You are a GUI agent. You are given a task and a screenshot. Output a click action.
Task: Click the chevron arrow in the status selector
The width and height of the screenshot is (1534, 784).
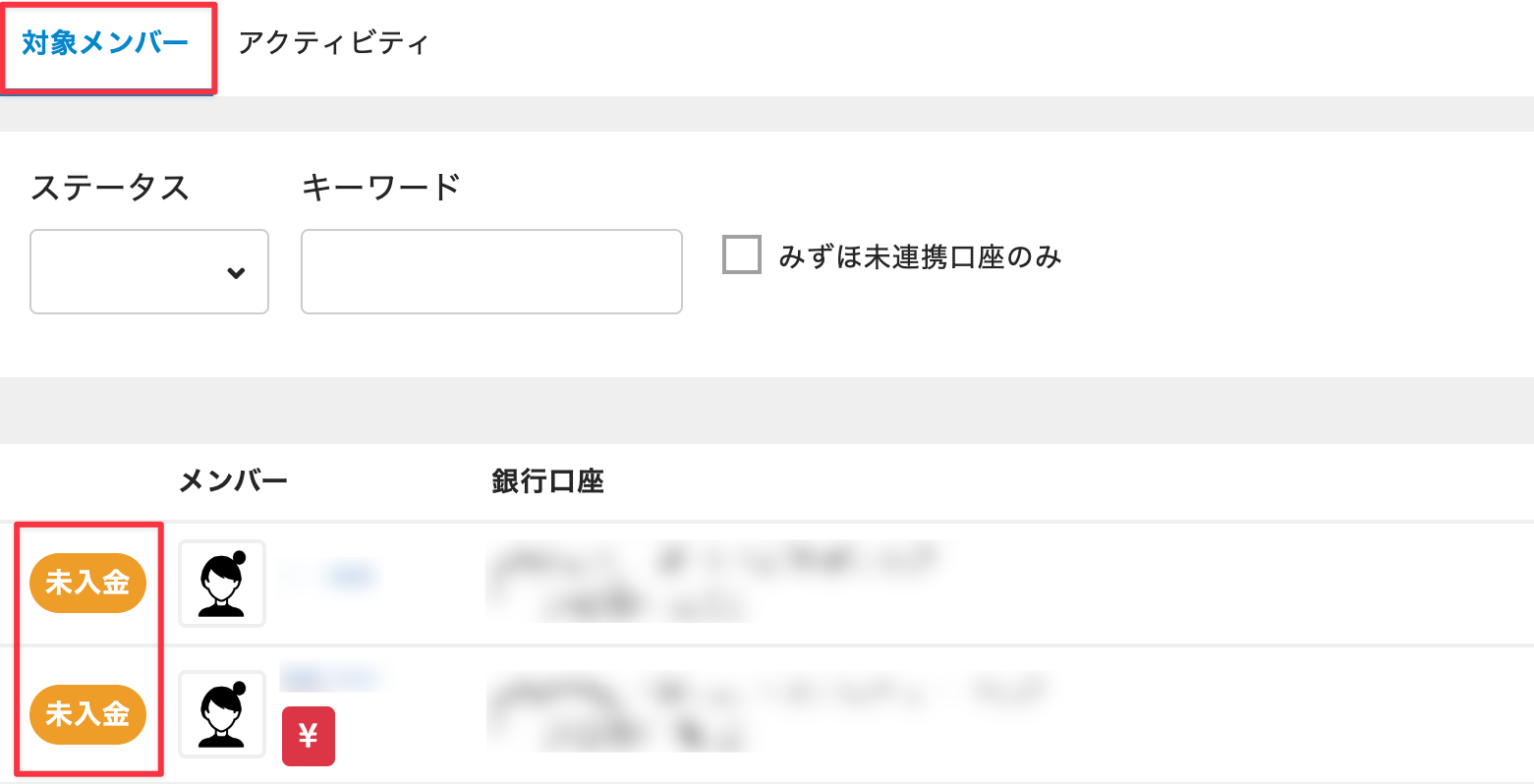236,273
